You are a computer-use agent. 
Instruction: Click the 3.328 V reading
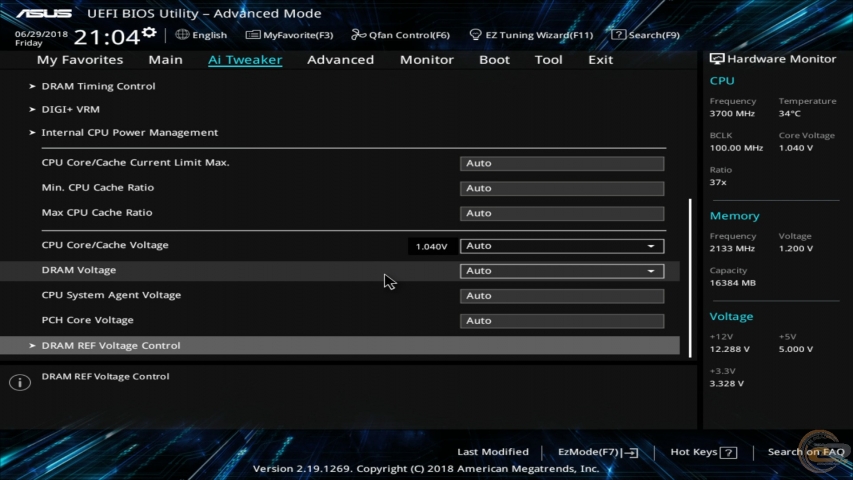(726, 384)
